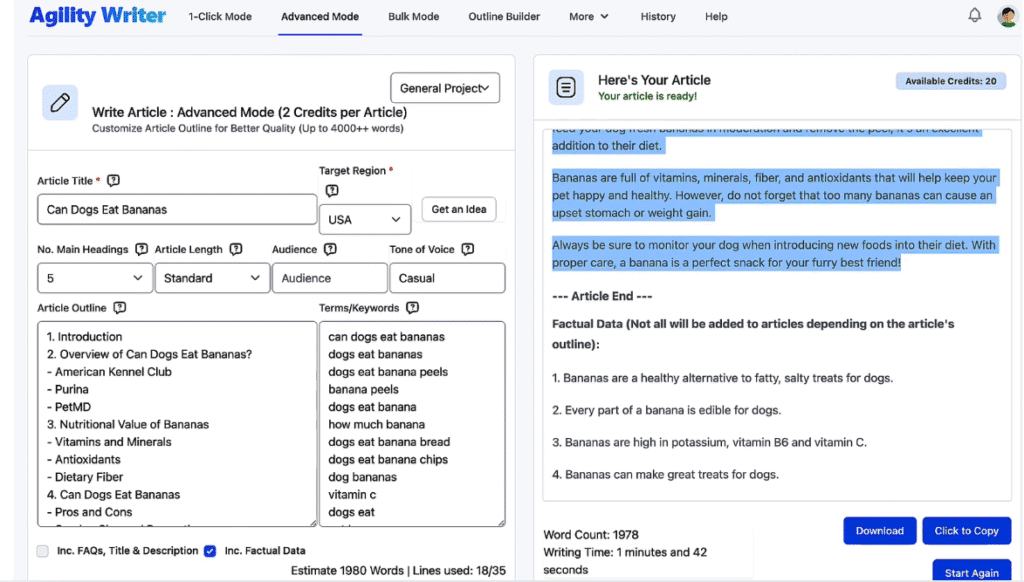Expand the More menu
Image resolution: width=1024 pixels, height=582 pixels.
[x=588, y=16]
